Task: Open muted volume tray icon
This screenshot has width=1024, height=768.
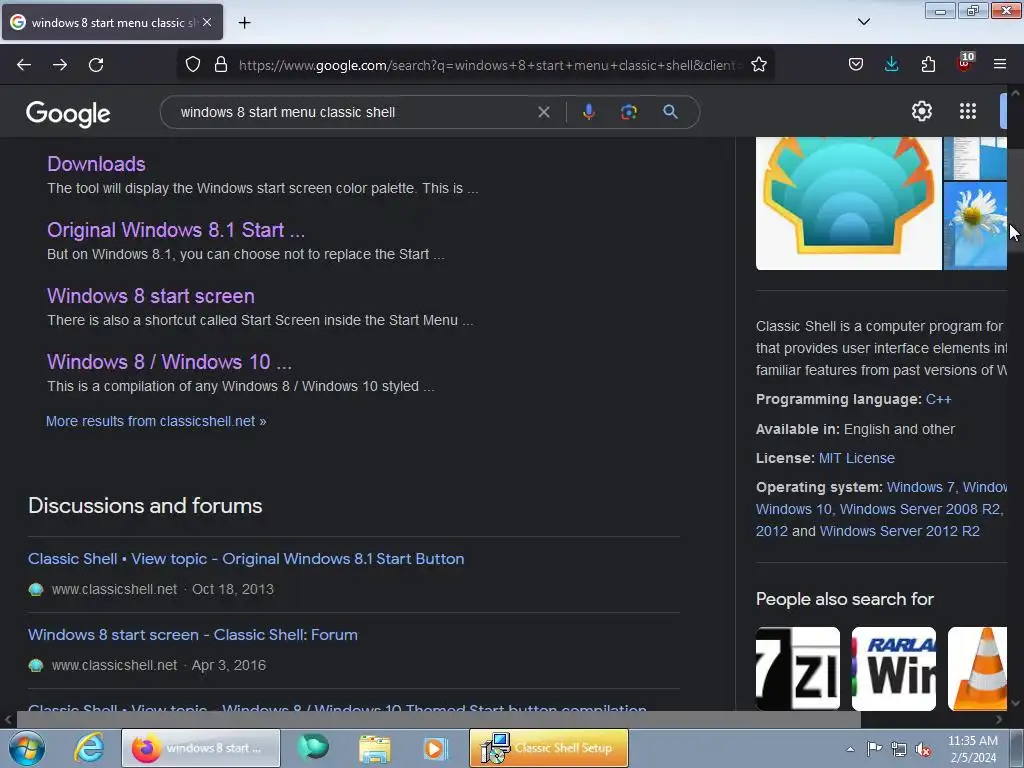Action: click(923, 749)
